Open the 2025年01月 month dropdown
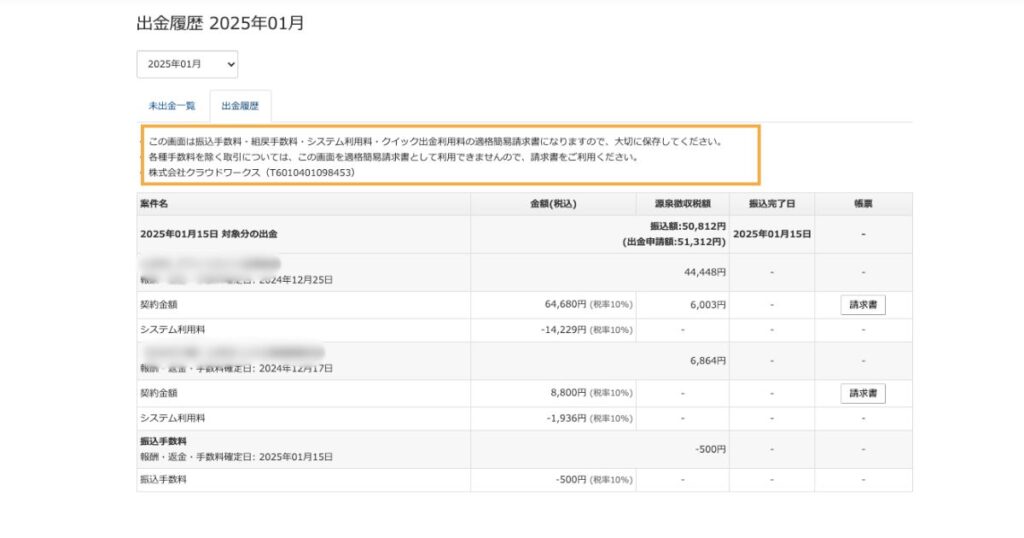This screenshot has width=1024, height=538. (187, 64)
